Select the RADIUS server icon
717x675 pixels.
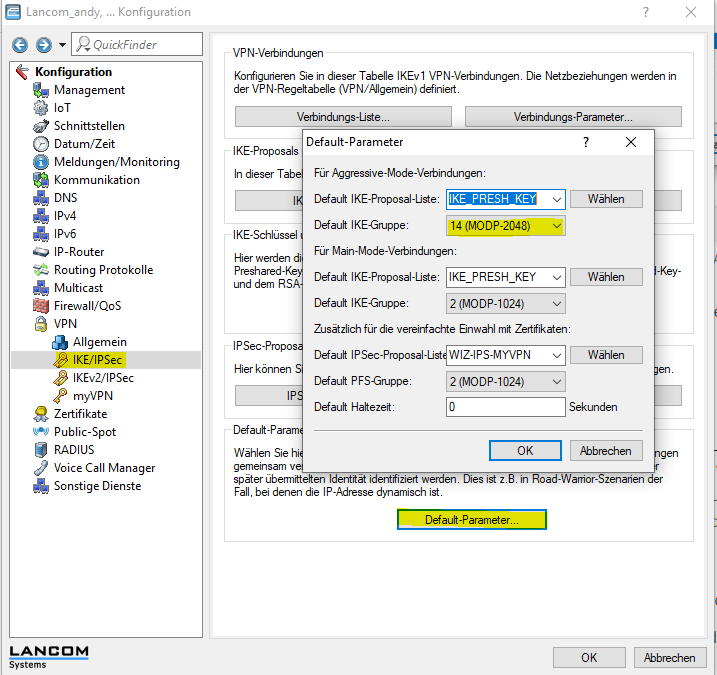click(41, 450)
